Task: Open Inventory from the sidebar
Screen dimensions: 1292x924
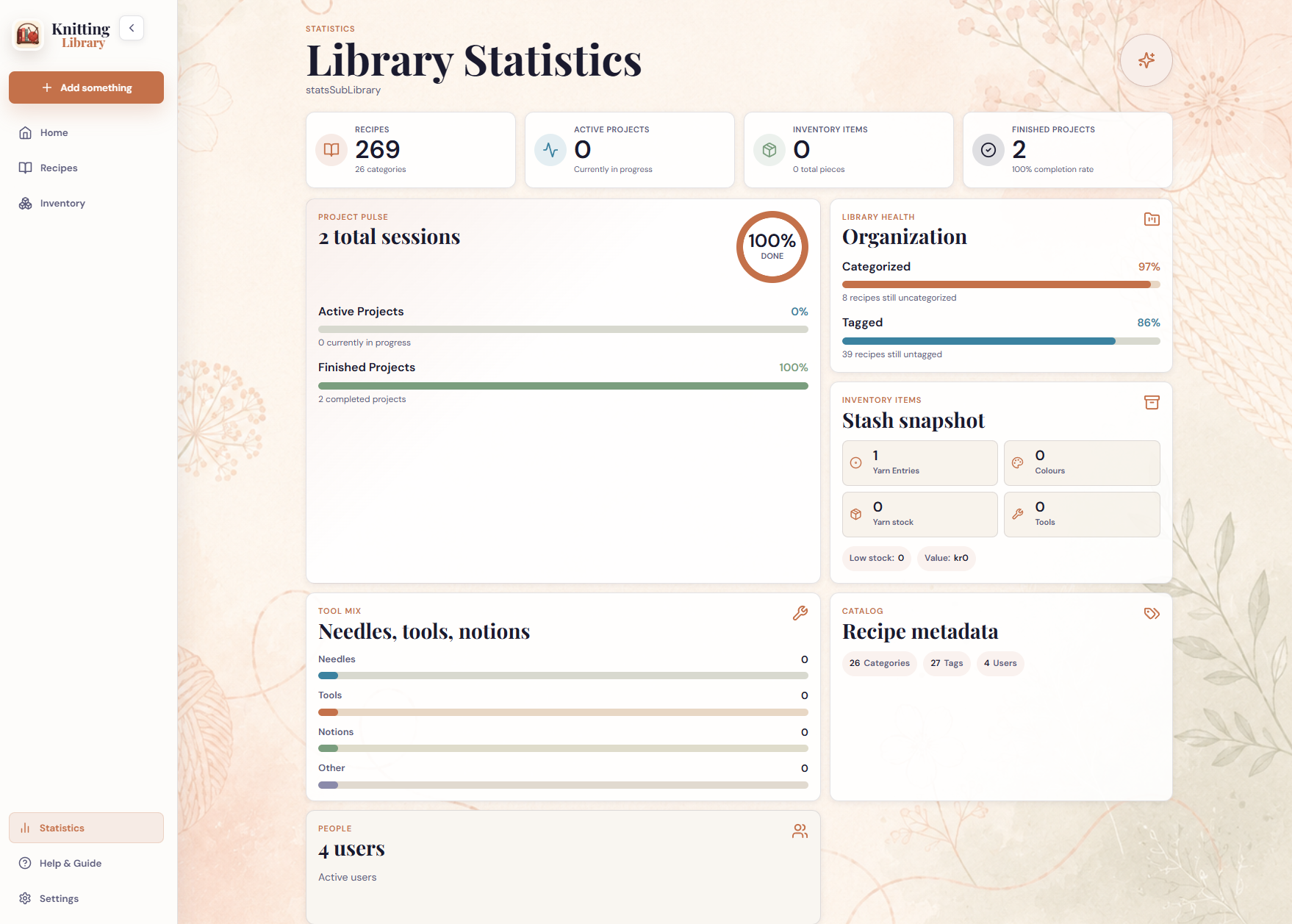Action: click(86, 203)
